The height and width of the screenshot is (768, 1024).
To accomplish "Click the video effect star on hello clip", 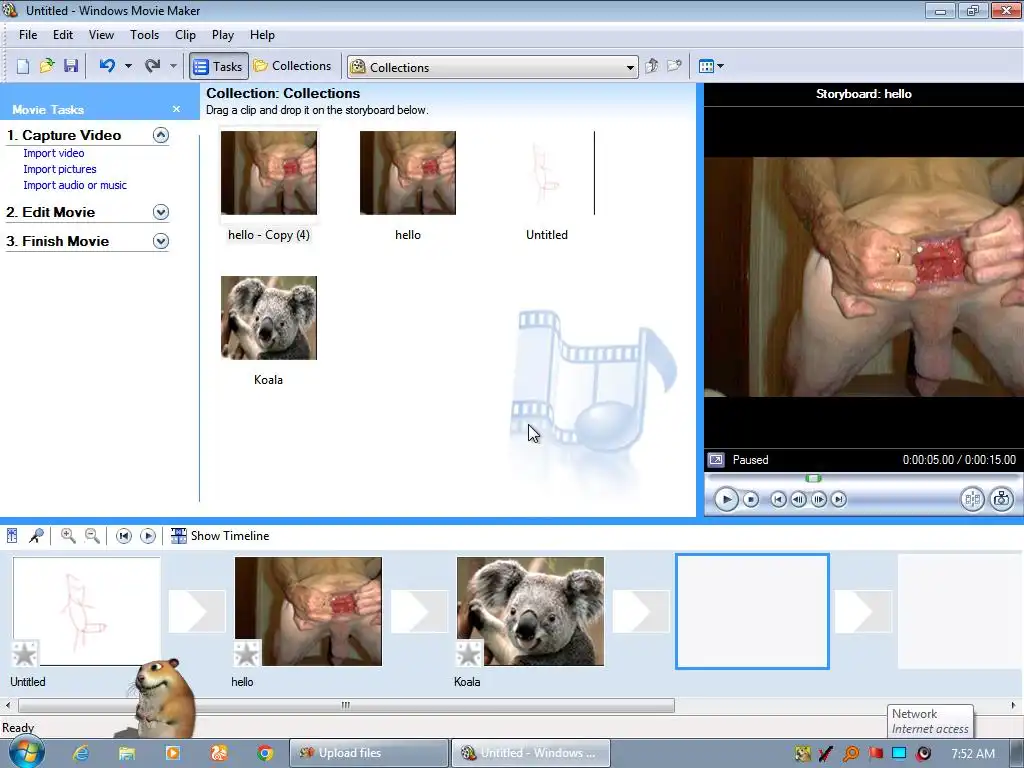I will 247,653.
